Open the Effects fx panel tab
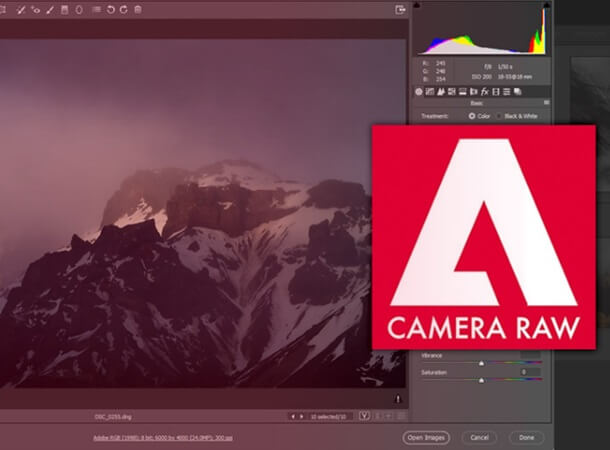 coord(484,92)
